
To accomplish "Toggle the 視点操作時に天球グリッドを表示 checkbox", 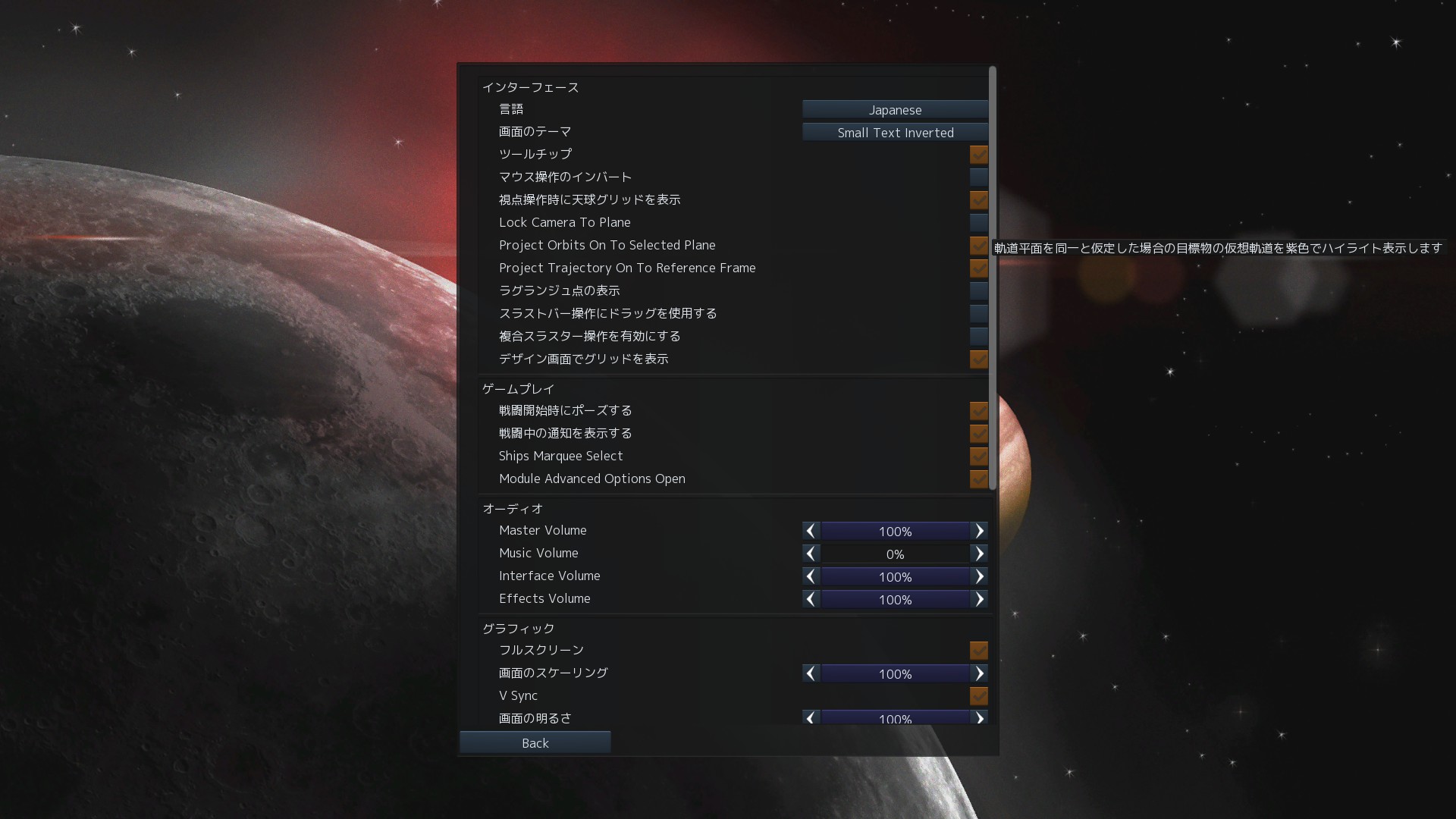I will (979, 200).
